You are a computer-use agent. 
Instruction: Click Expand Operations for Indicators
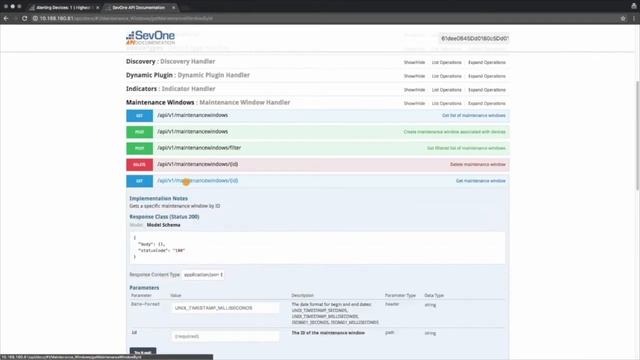pyautogui.click(x=487, y=90)
